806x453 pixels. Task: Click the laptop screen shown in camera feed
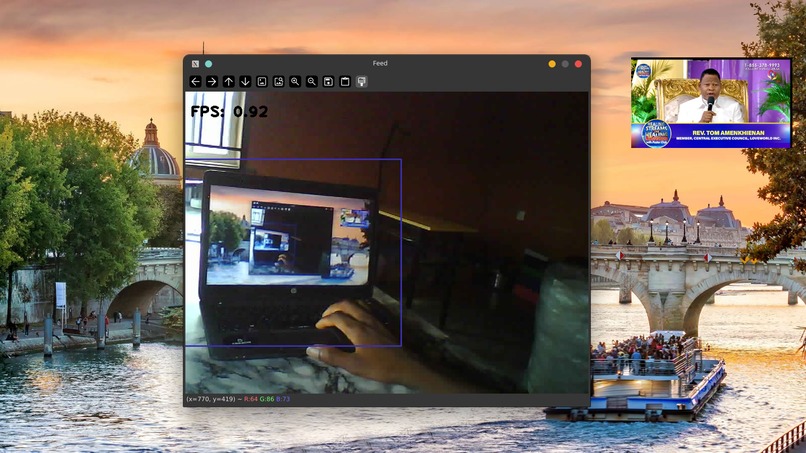click(288, 235)
